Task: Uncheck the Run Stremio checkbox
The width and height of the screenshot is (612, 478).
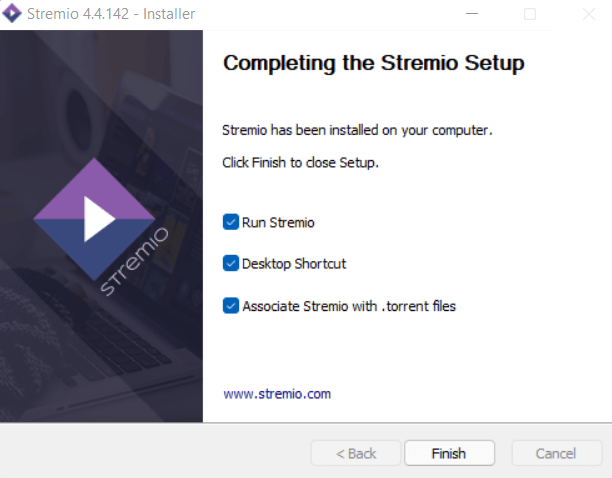Action: pyautogui.click(x=231, y=222)
